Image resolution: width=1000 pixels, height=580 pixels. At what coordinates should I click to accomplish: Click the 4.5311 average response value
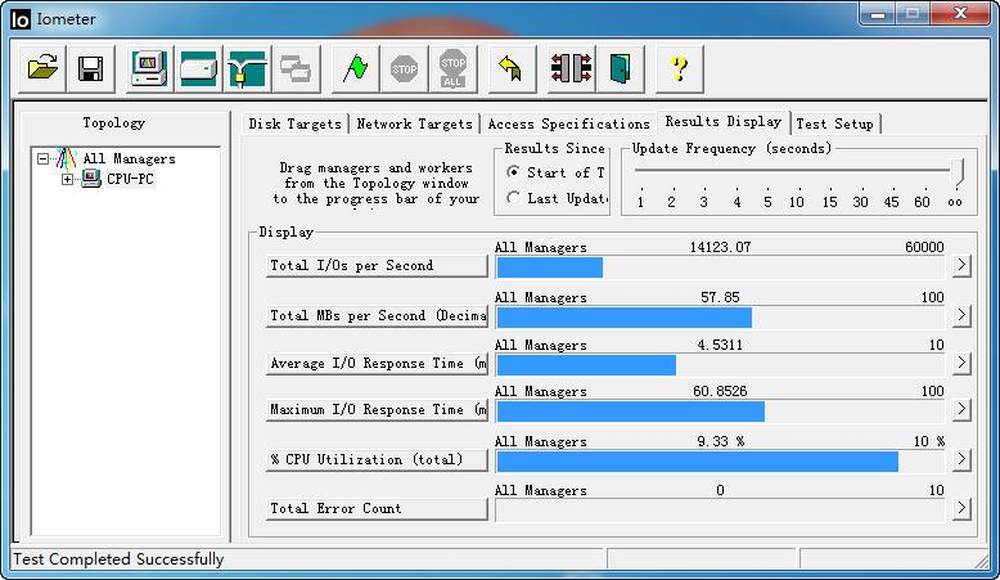(x=720, y=345)
